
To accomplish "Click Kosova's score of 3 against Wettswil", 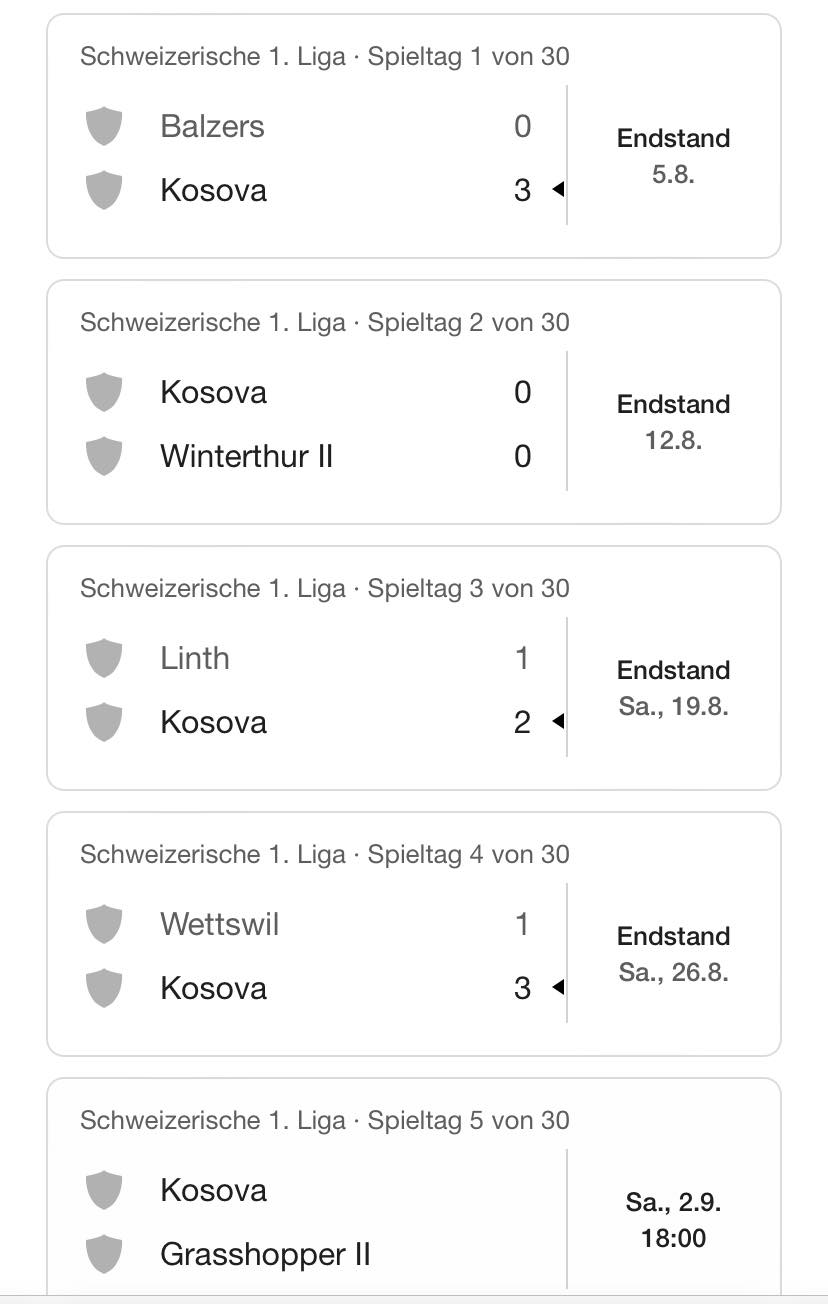I will coord(522,989).
